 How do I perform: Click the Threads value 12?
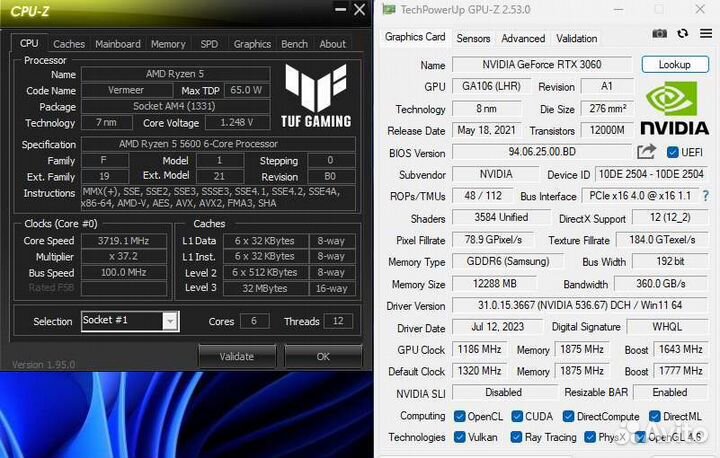338,321
